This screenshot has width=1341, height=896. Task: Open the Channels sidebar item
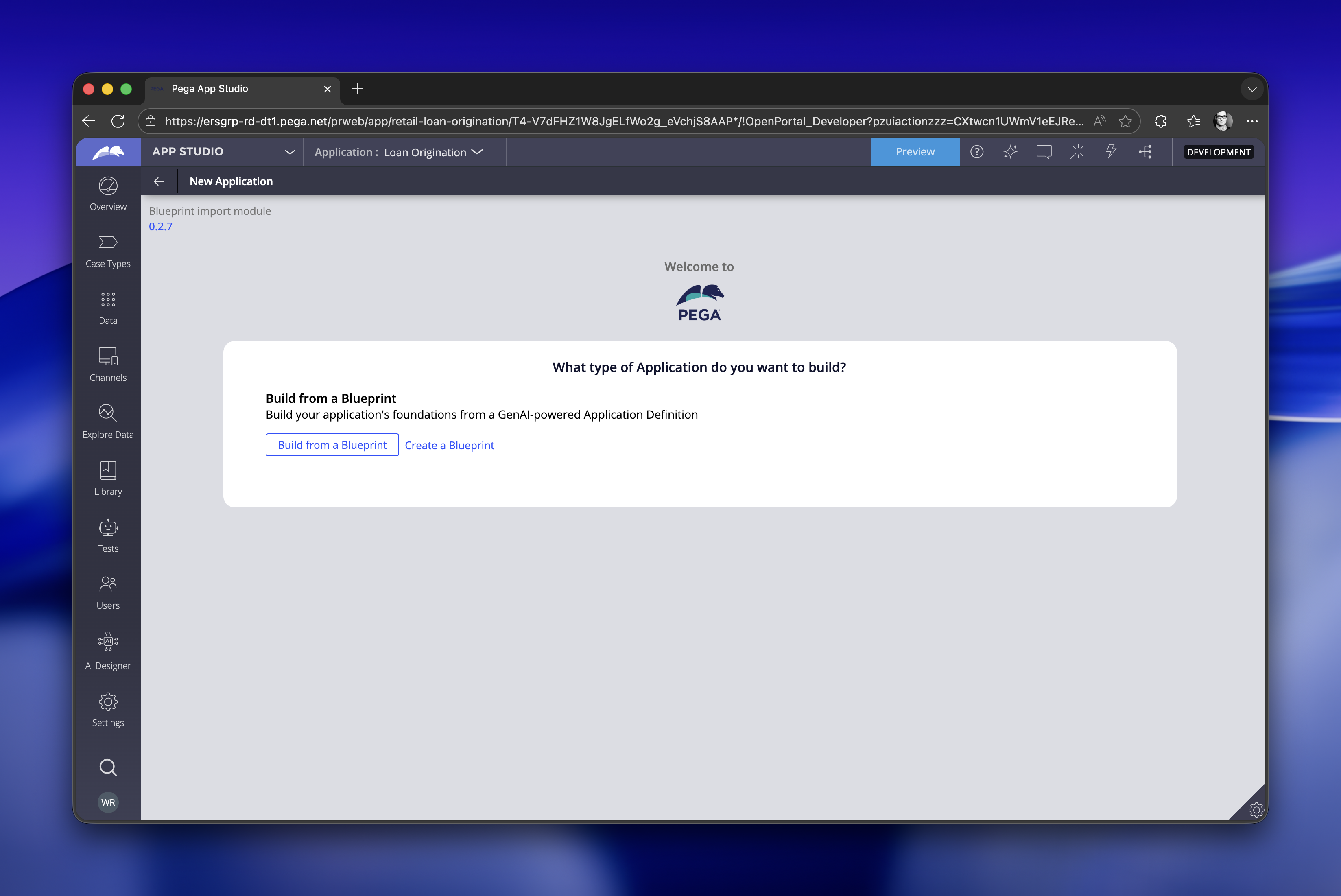108,365
